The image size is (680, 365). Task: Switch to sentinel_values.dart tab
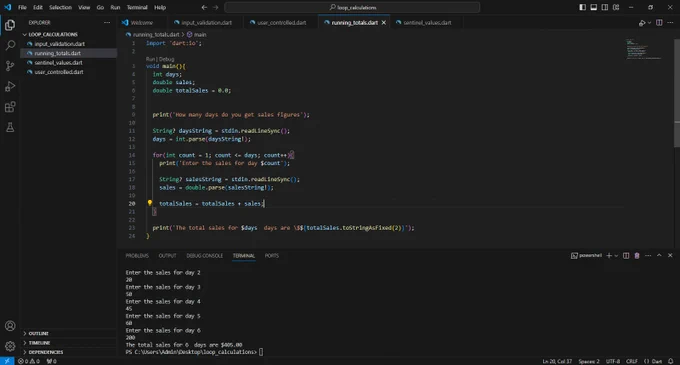pos(427,23)
